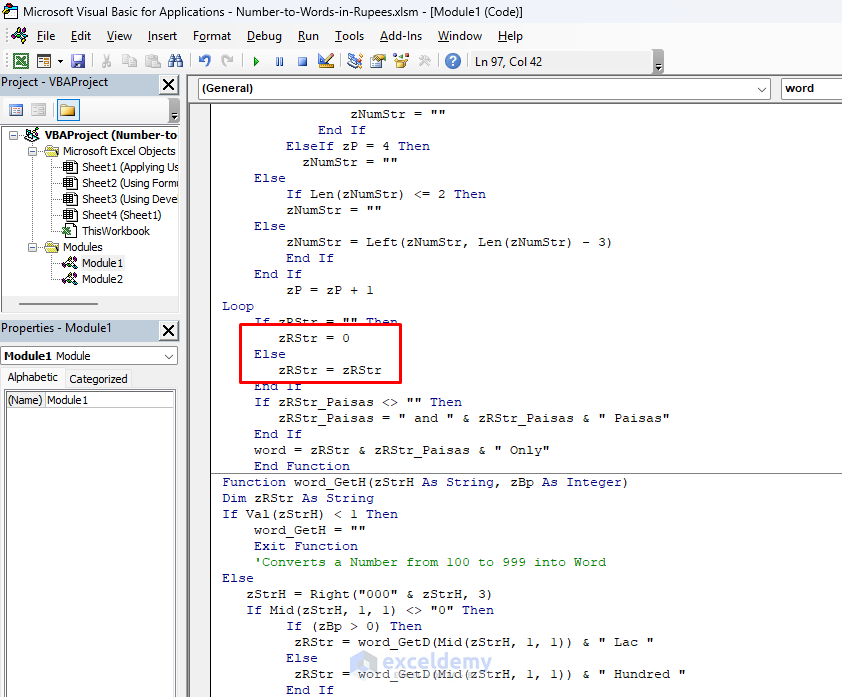Open Toolbox icon with wrench and hammer

point(425,61)
